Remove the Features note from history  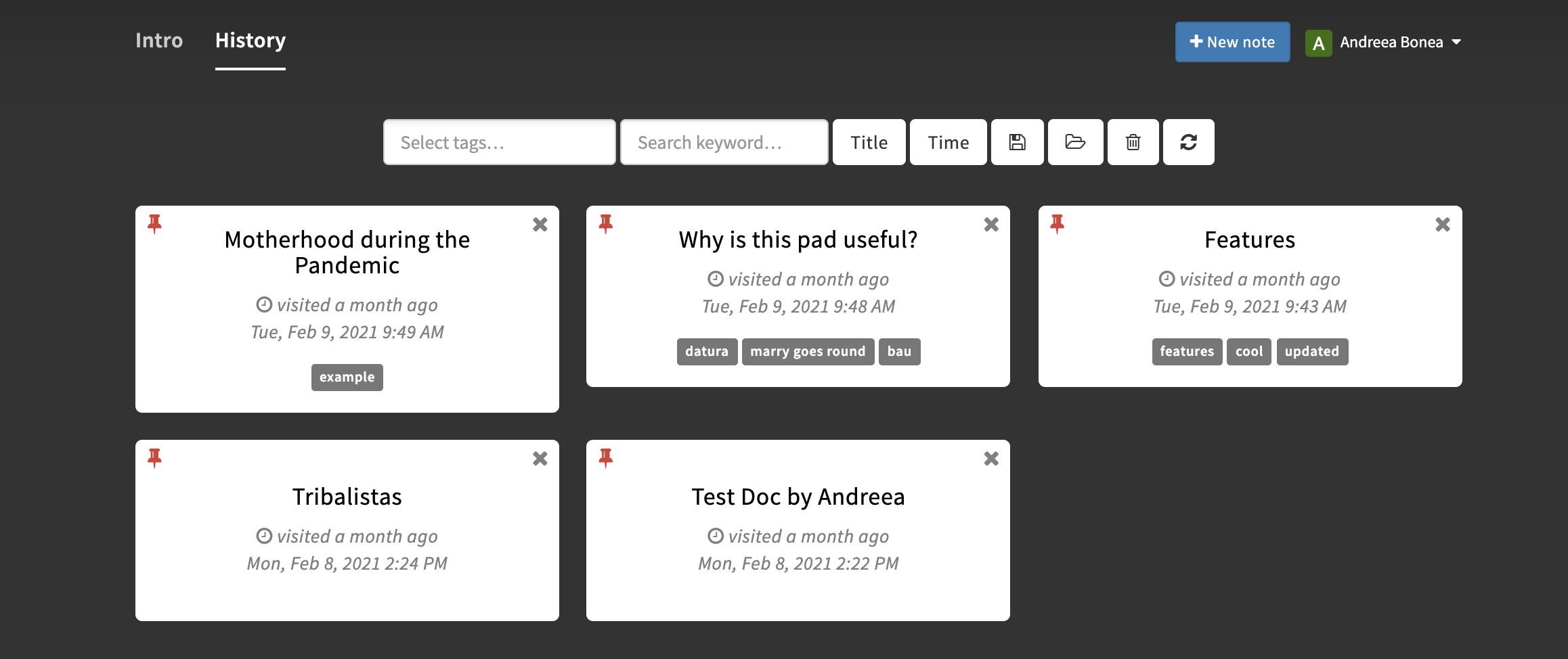[x=1442, y=225]
